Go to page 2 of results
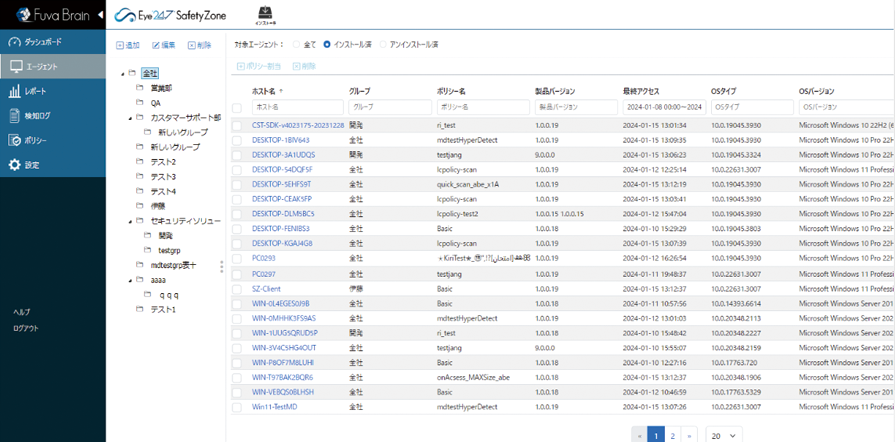The height and width of the screenshot is (442, 895). (x=673, y=436)
